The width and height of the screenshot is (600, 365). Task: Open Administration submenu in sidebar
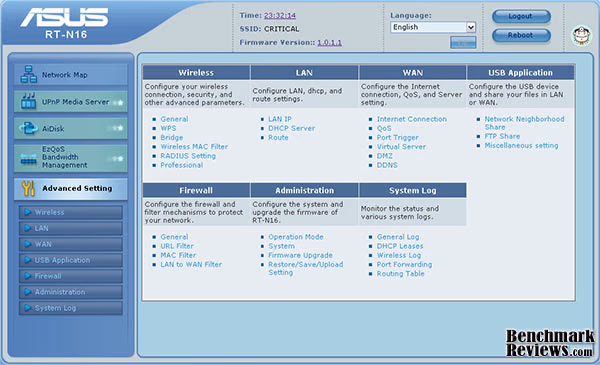pos(71,292)
